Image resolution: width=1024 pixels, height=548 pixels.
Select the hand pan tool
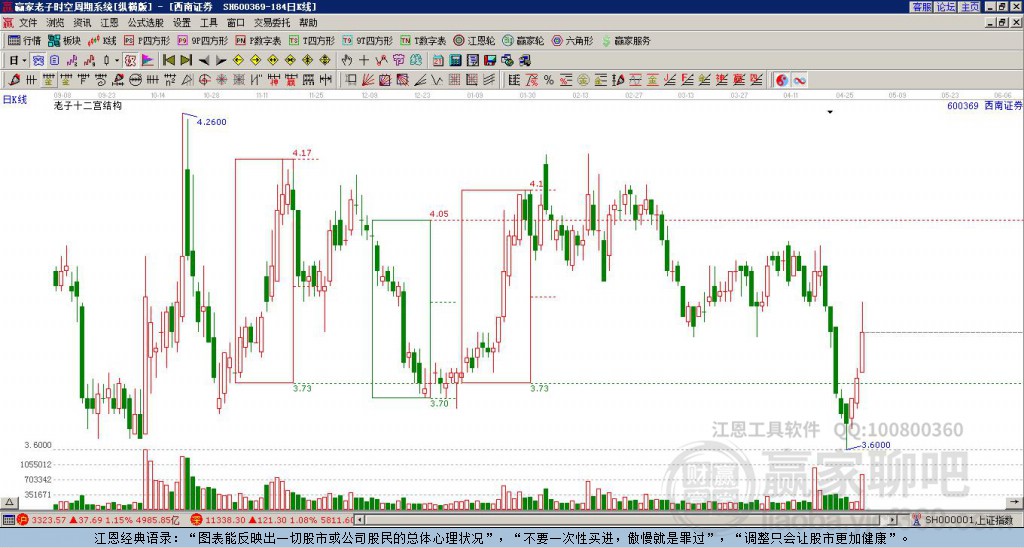click(347, 60)
